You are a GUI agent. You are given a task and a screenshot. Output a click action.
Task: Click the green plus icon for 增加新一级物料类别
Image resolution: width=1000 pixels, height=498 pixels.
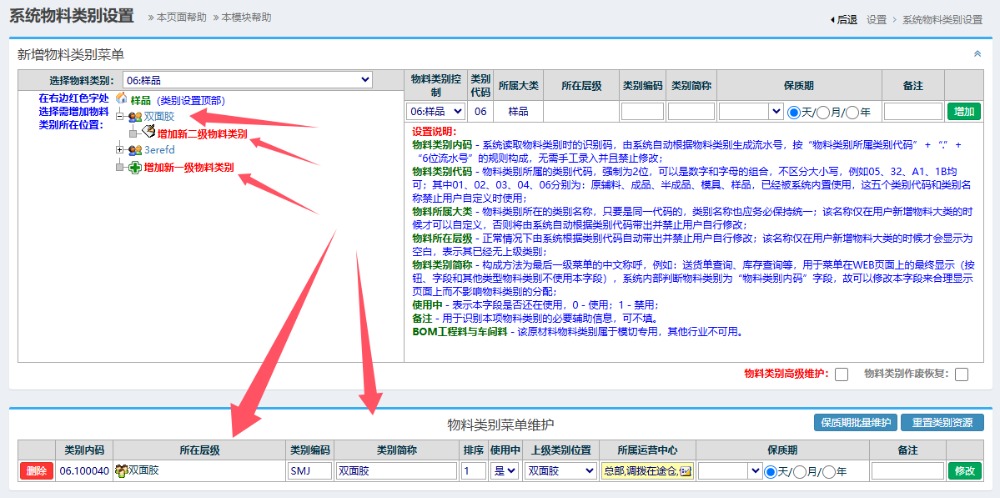click(134, 168)
